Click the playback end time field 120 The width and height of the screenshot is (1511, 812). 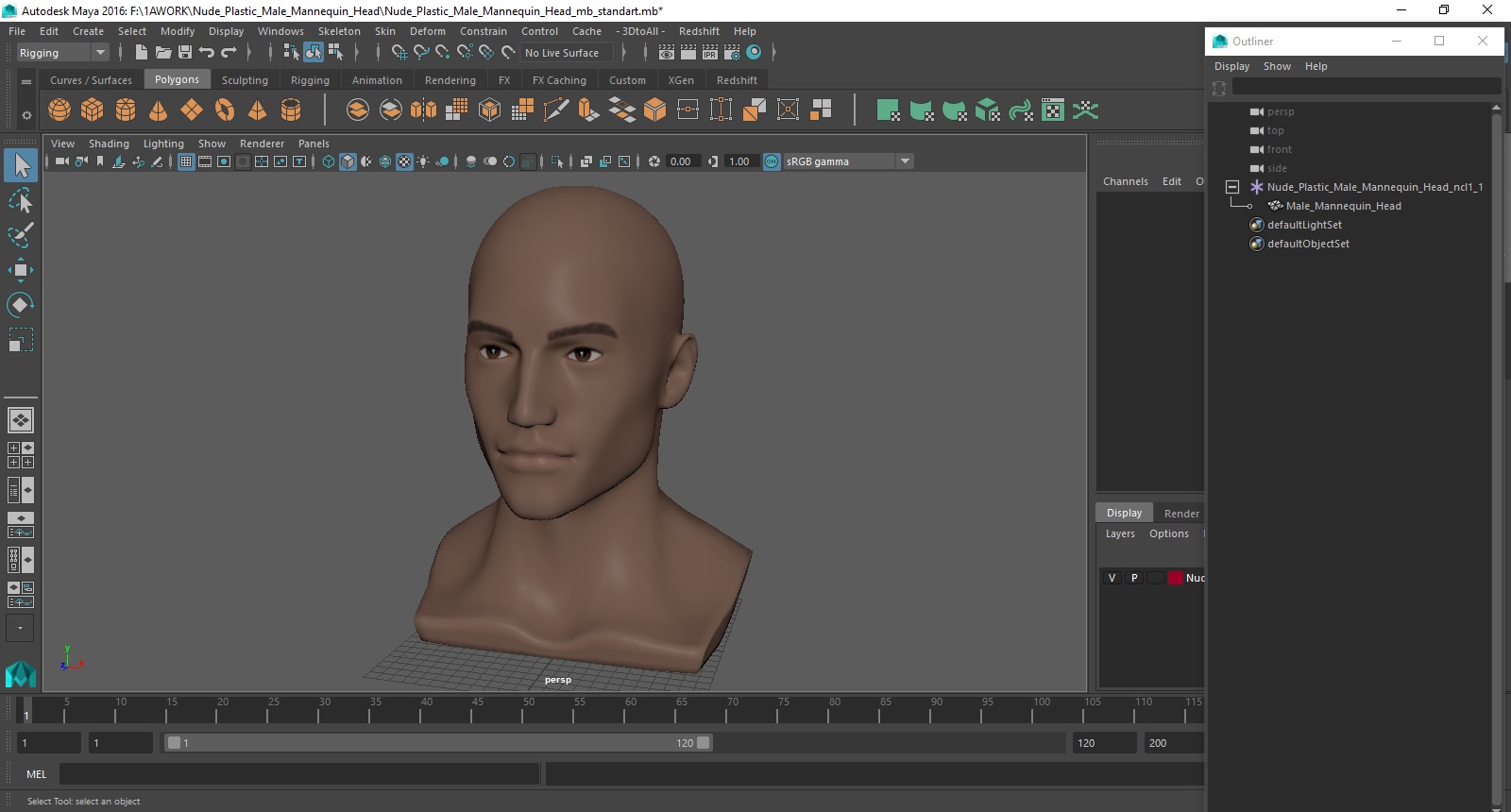point(1104,743)
